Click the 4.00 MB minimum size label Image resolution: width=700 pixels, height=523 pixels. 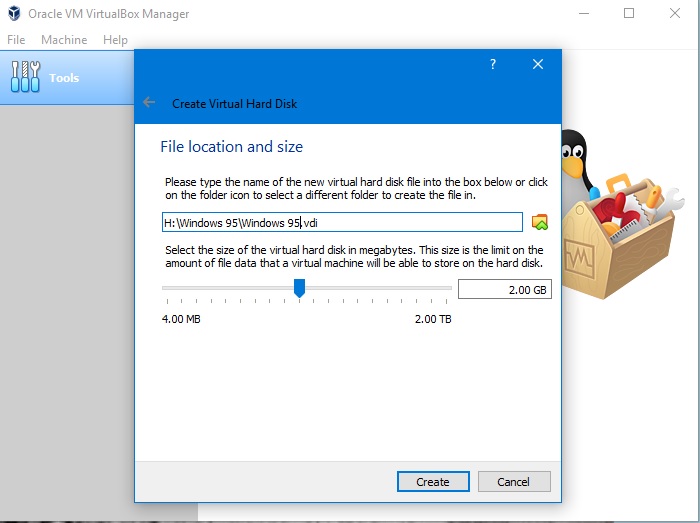(181, 319)
